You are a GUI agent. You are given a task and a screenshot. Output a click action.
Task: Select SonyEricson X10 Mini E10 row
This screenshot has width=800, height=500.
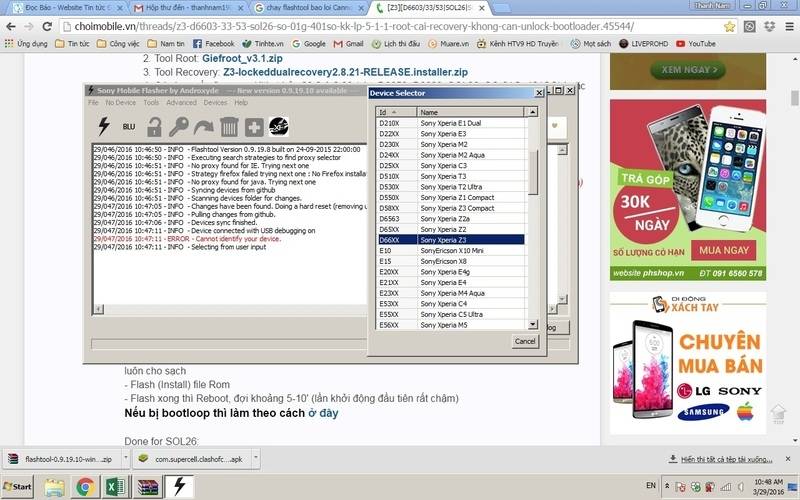(451, 251)
